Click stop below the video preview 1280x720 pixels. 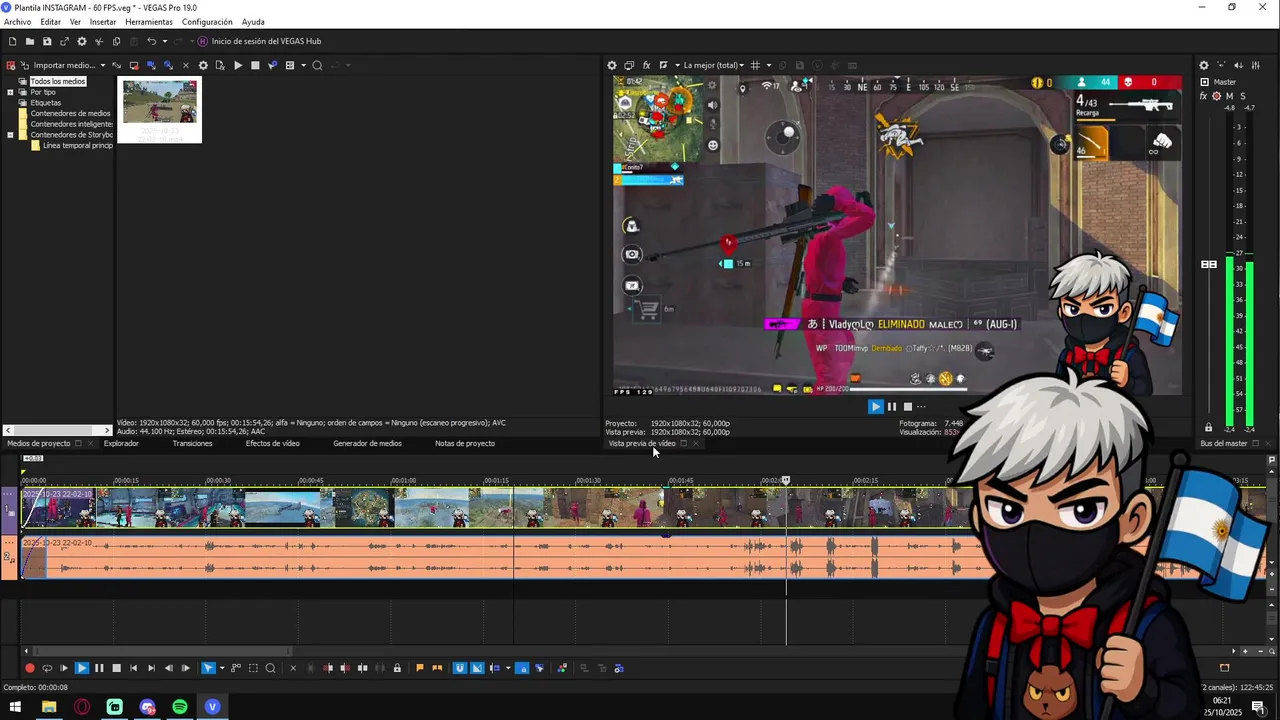point(908,406)
